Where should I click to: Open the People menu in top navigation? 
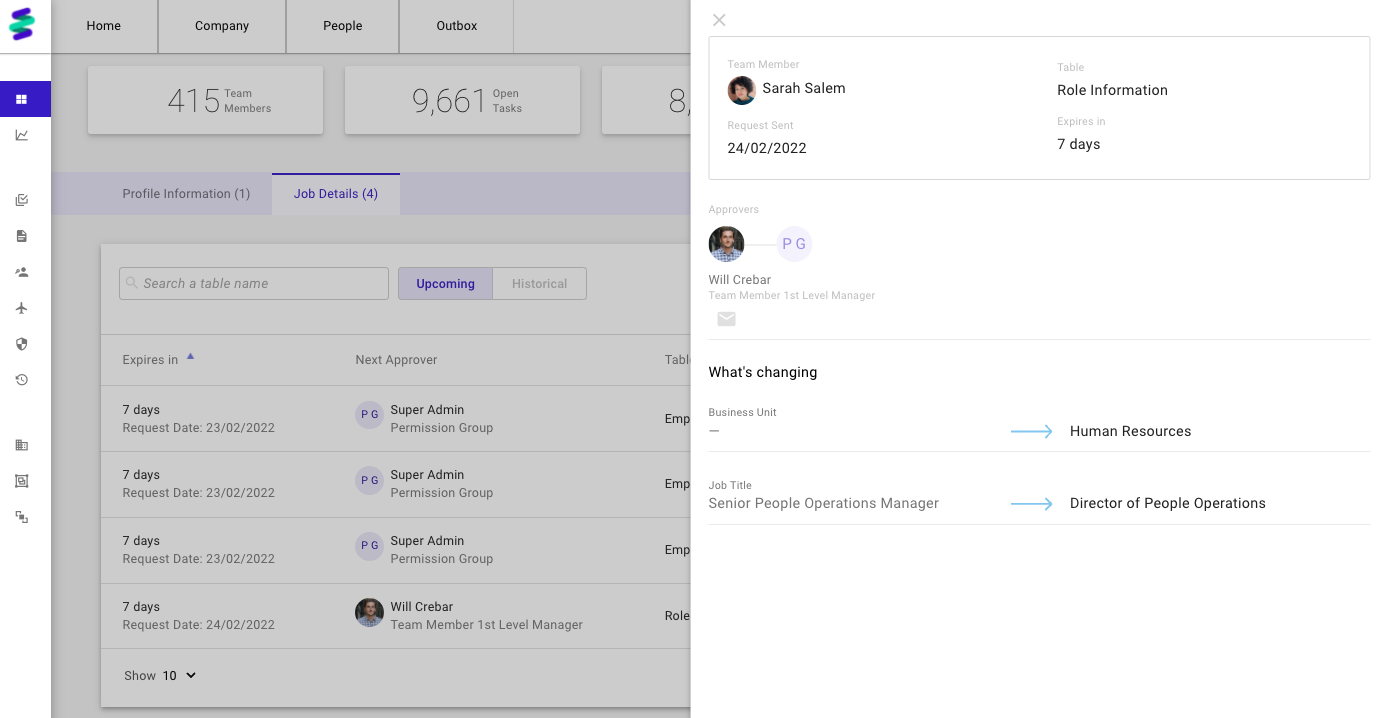342,26
